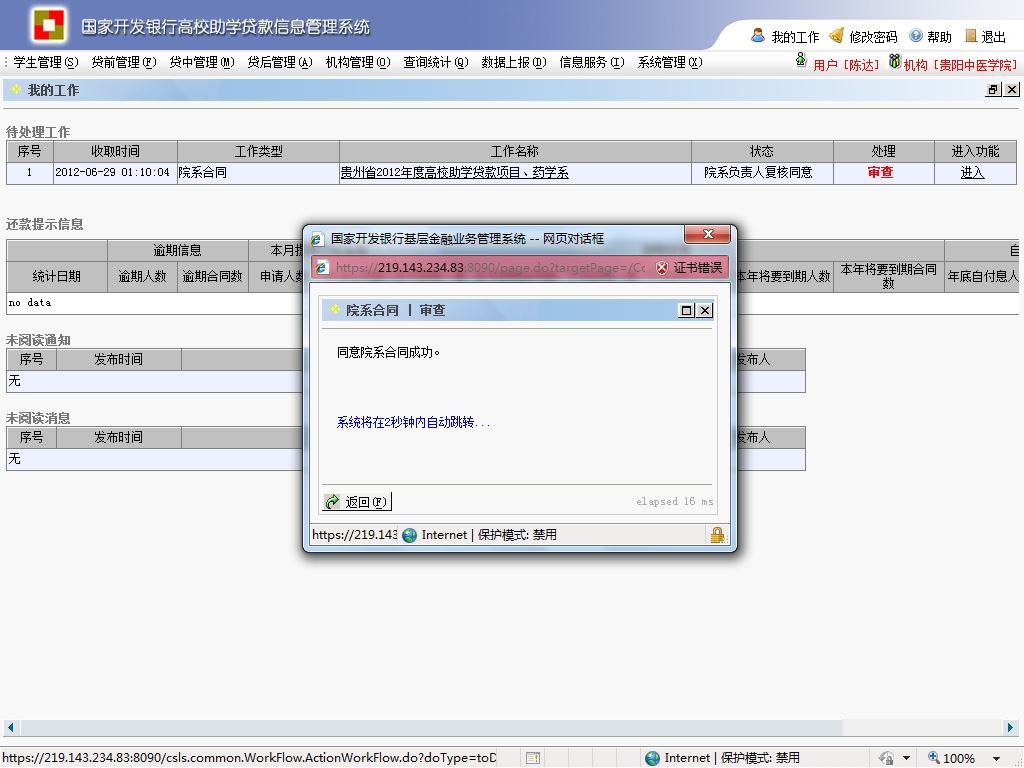Image resolution: width=1024 pixels, height=768 pixels.
Task: Close the 我的工作 panel
Action: point(1012,90)
